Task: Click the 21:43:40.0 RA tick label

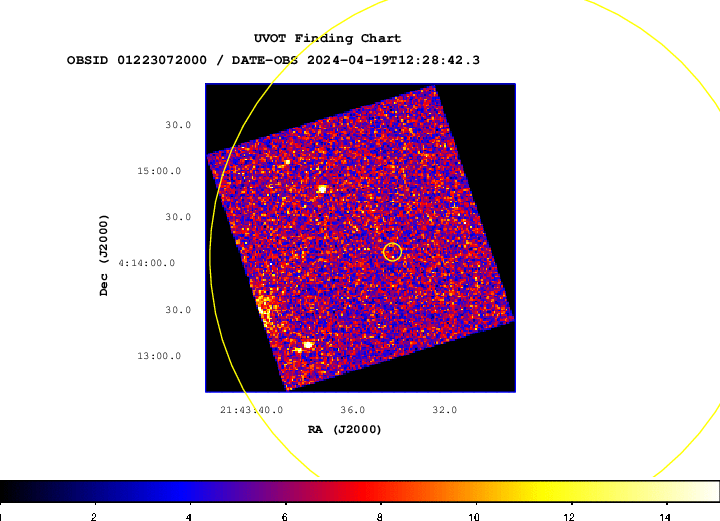Action: pyautogui.click(x=252, y=410)
